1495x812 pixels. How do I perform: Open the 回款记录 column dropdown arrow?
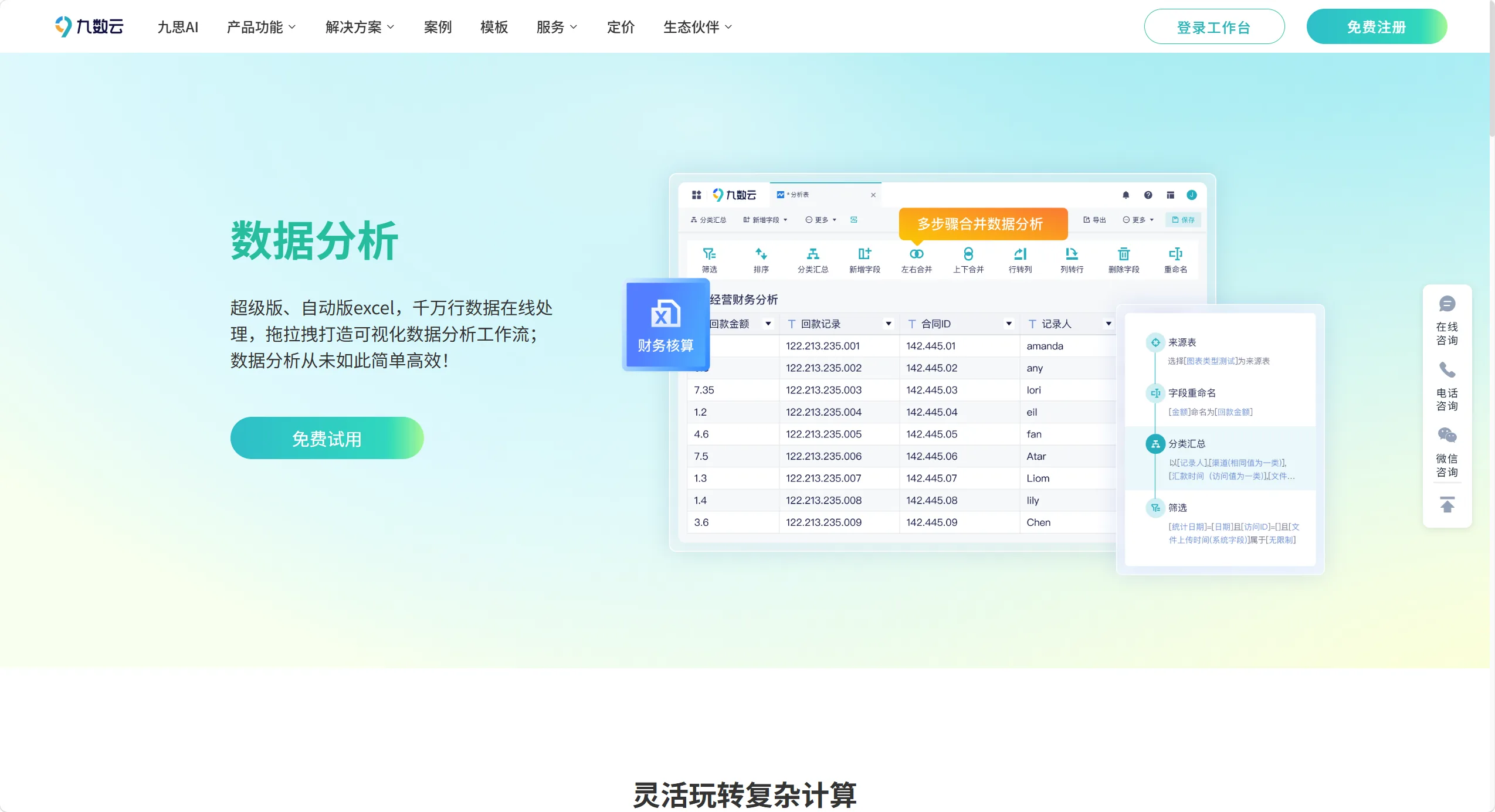(889, 324)
